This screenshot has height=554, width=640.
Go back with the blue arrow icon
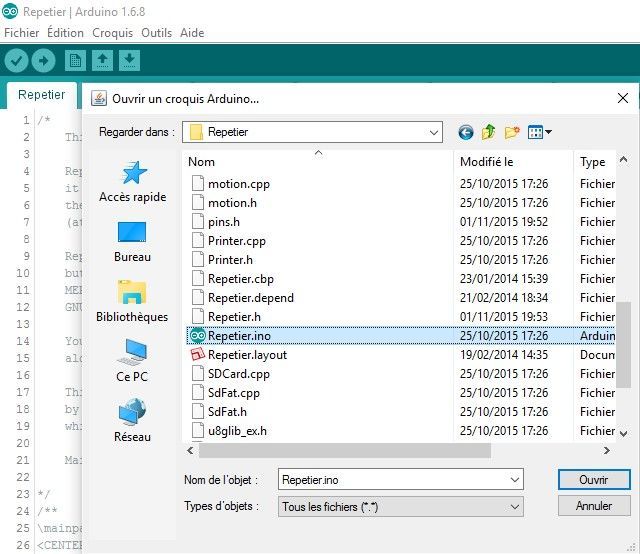(x=466, y=132)
